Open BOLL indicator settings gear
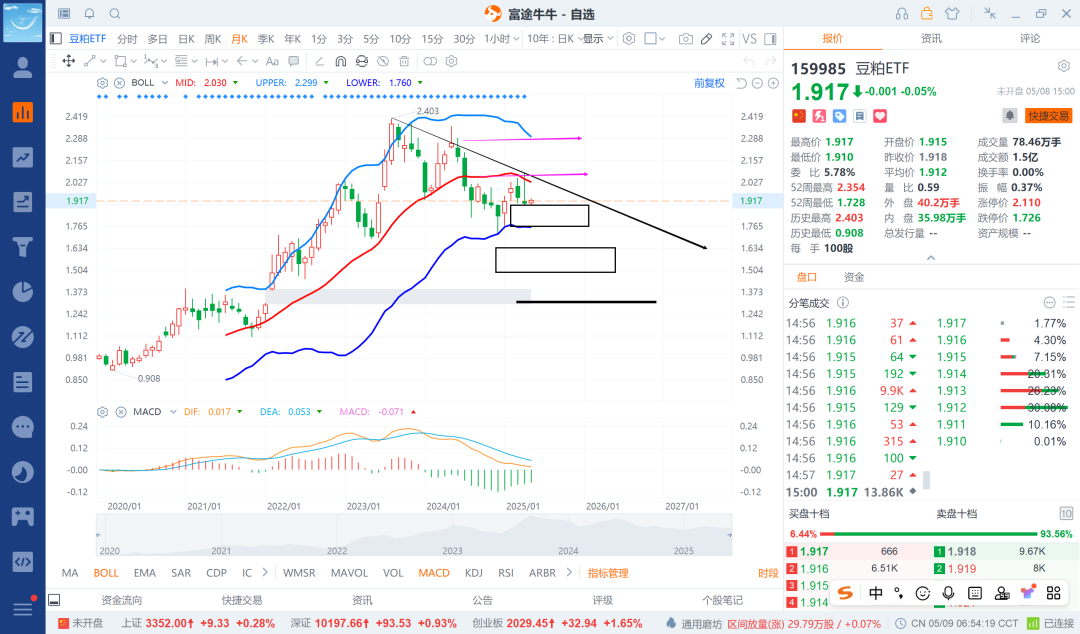This screenshot has height=634, width=1080. pos(102,83)
